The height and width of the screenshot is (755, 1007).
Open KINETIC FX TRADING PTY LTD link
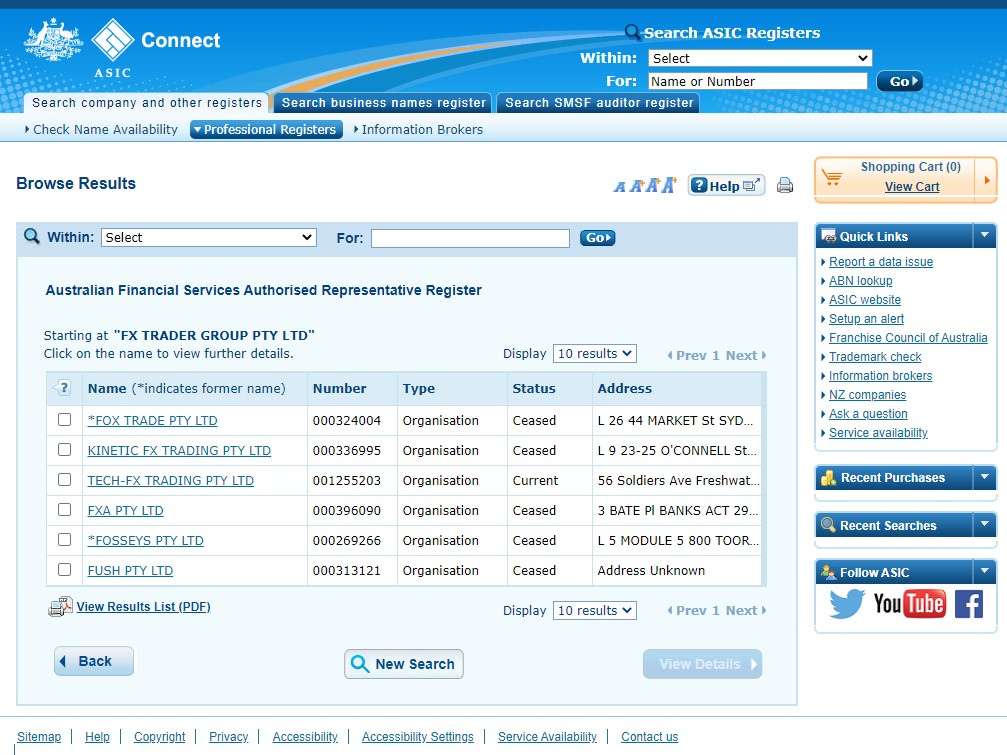point(179,451)
